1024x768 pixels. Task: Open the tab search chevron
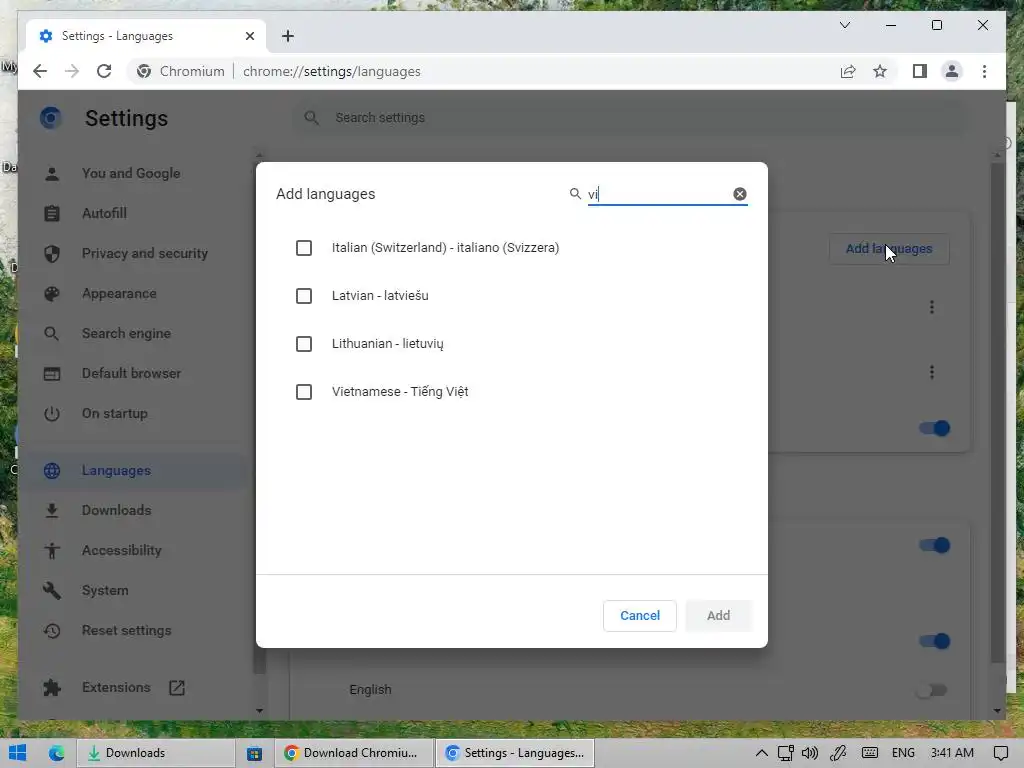[x=844, y=25]
